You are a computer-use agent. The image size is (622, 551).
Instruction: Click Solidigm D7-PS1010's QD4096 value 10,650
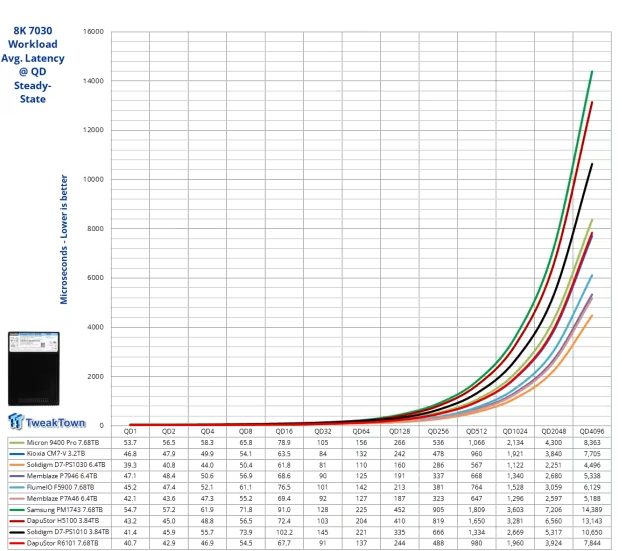(592, 532)
